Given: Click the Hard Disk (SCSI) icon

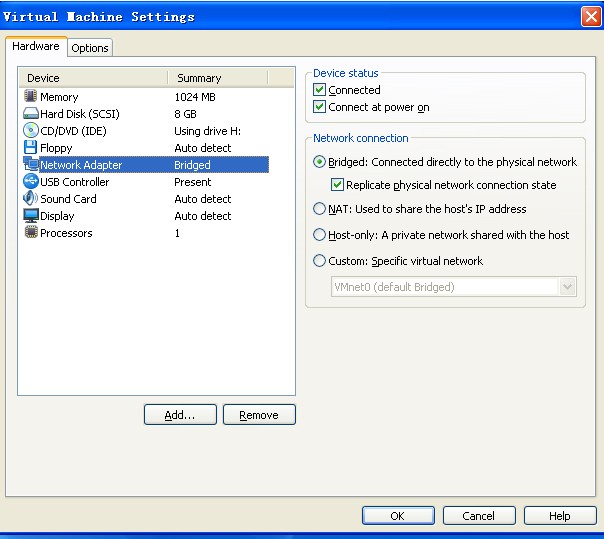Looking at the screenshot, I should click(x=30, y=114).
